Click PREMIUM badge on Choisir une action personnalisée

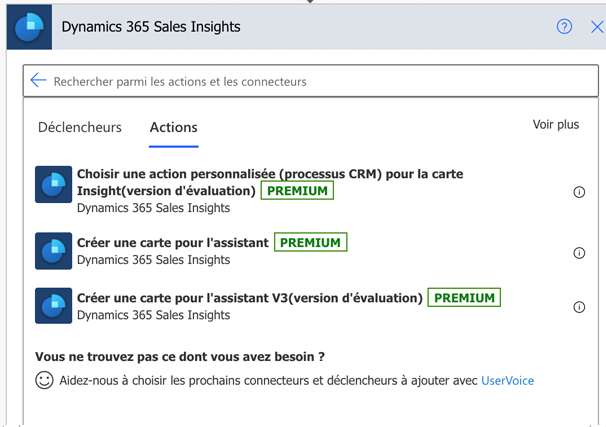click(297, 191)
